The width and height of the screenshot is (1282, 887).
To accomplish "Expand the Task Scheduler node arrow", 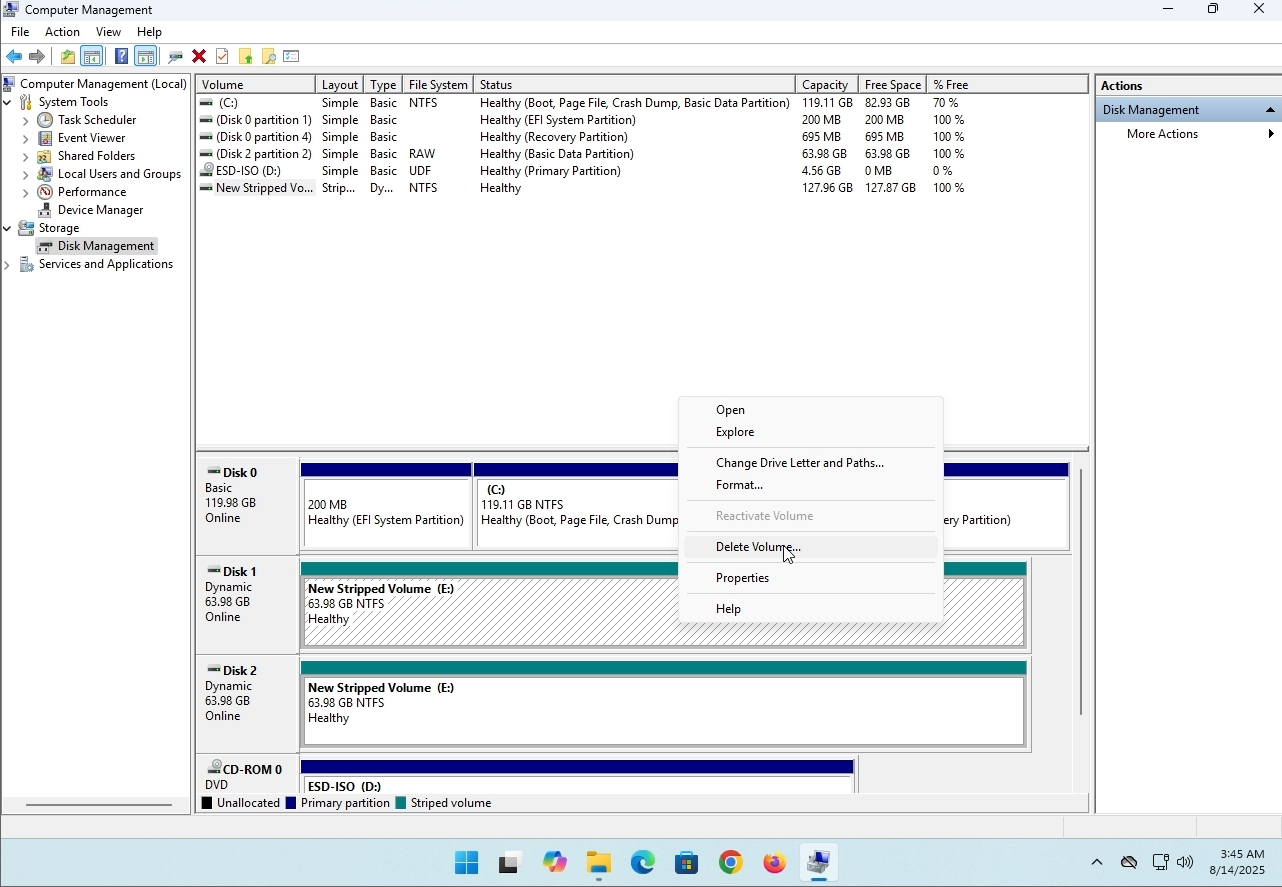I will tap(25, 120).
